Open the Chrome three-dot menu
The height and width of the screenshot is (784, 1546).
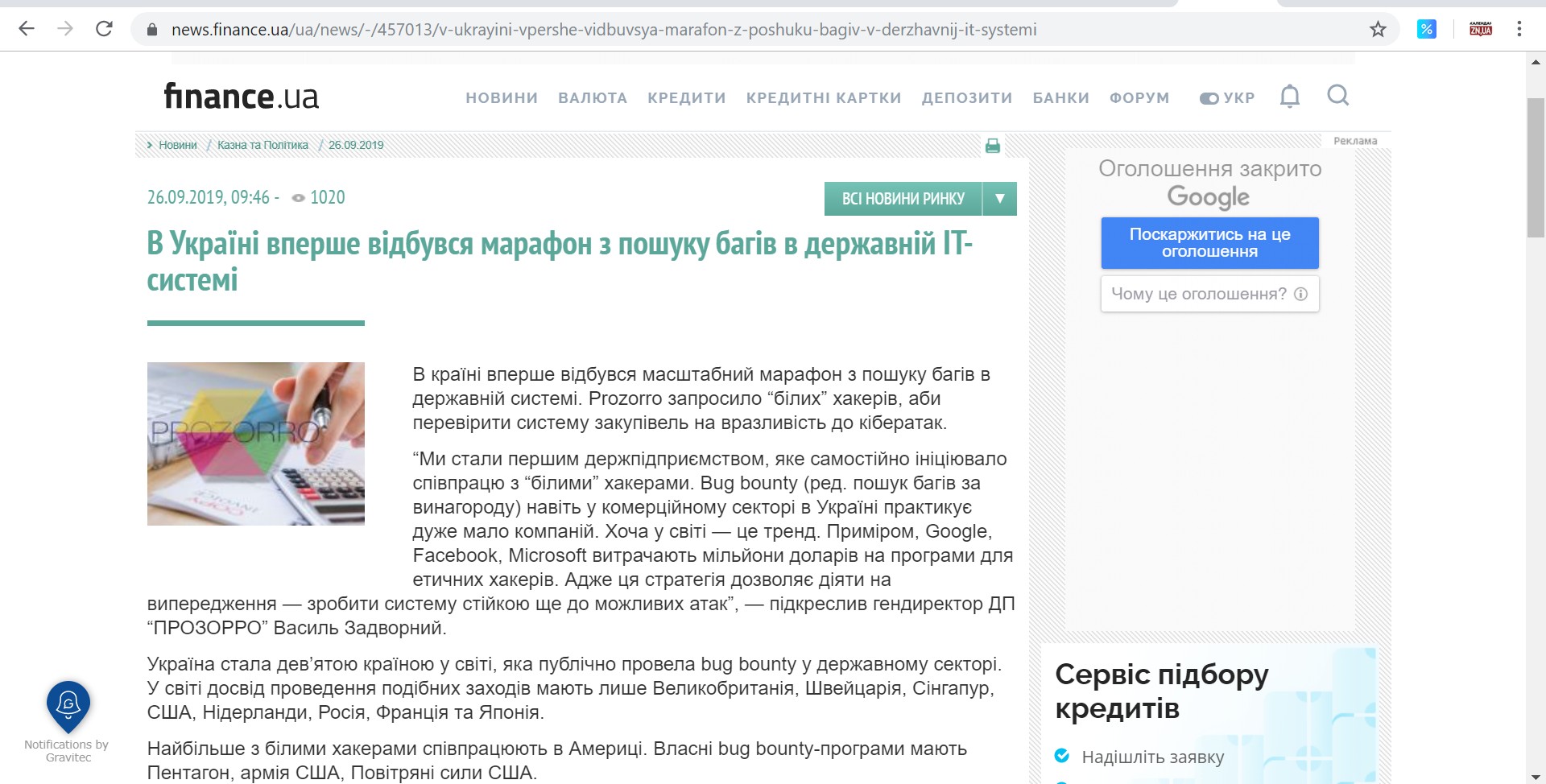[x=1519, y=29]
